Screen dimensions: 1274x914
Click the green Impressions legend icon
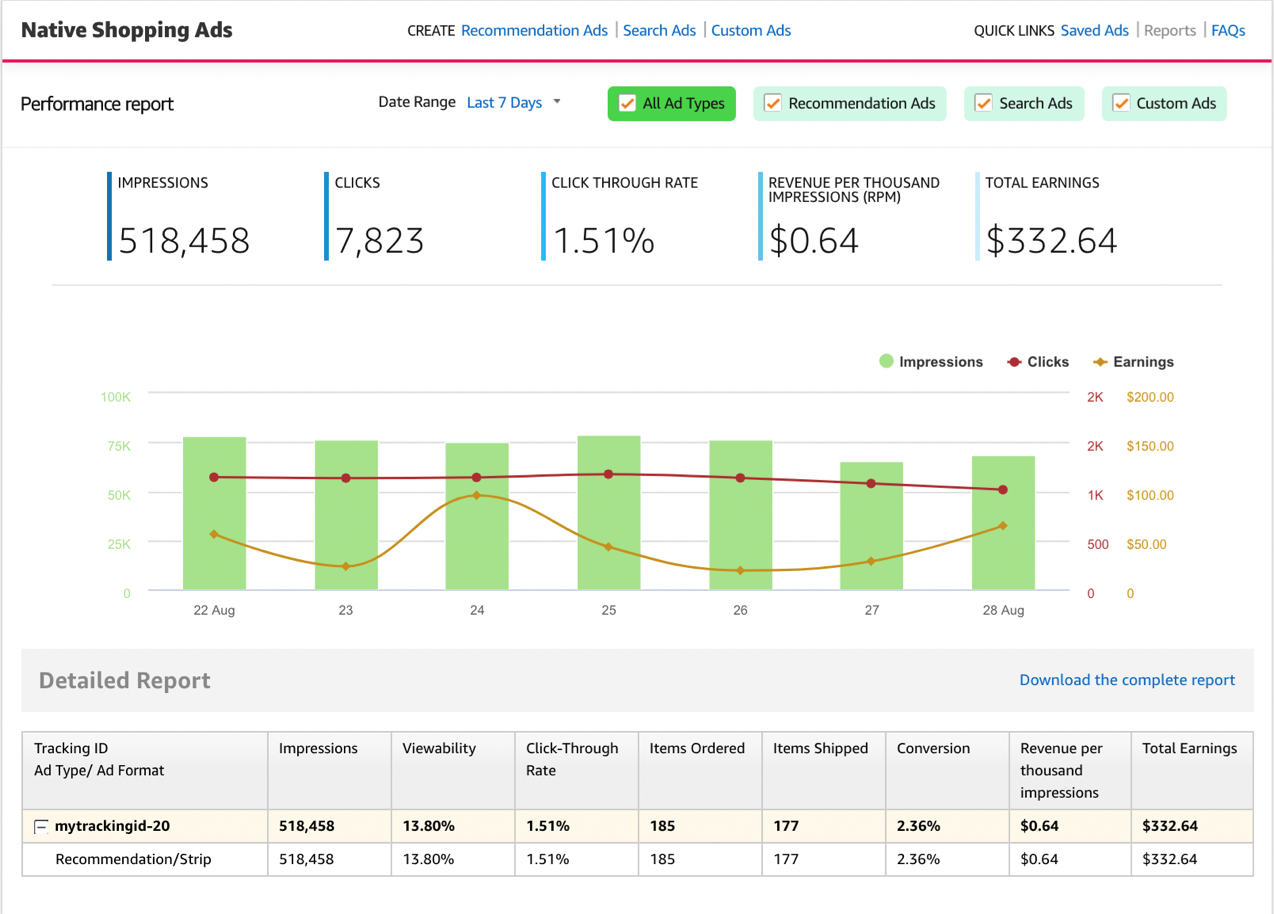[886, 362]
